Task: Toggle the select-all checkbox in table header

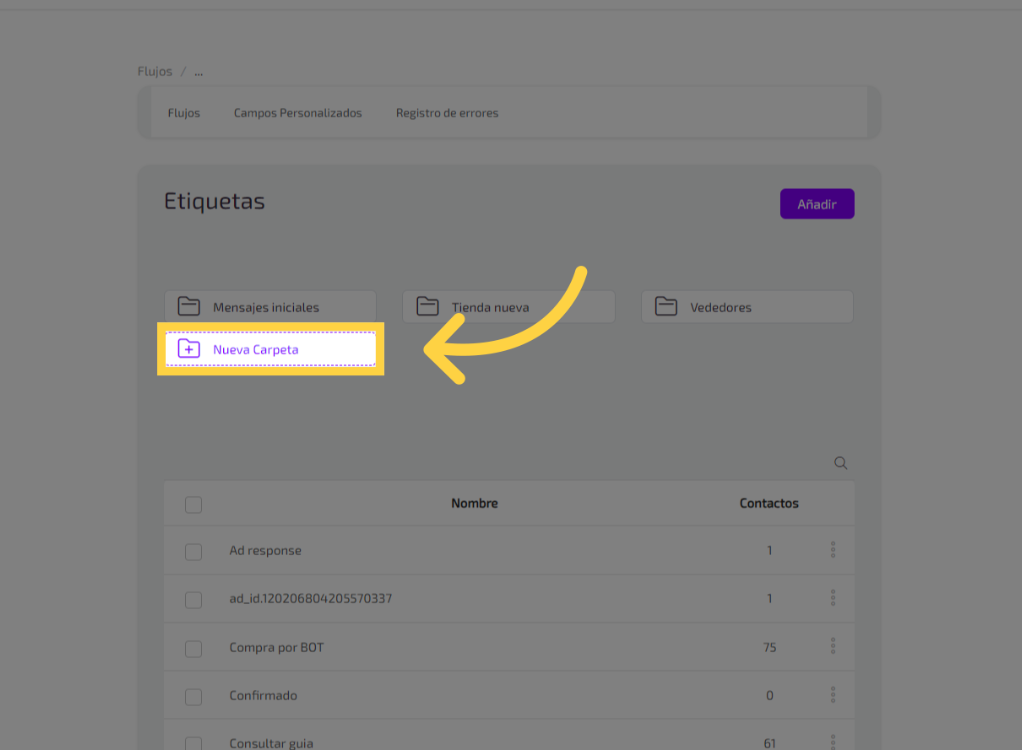Action: tap(194, 505)
